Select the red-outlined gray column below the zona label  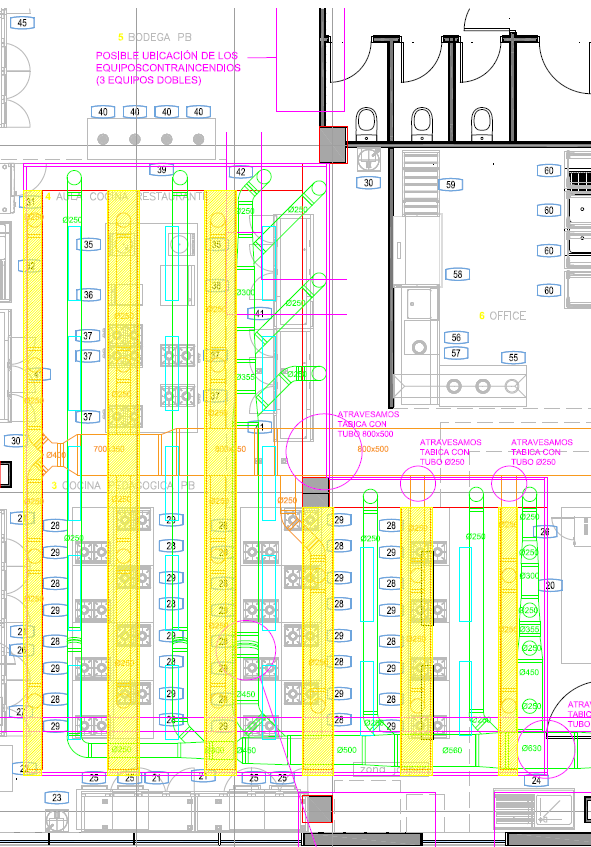click(x=317, y=809)
